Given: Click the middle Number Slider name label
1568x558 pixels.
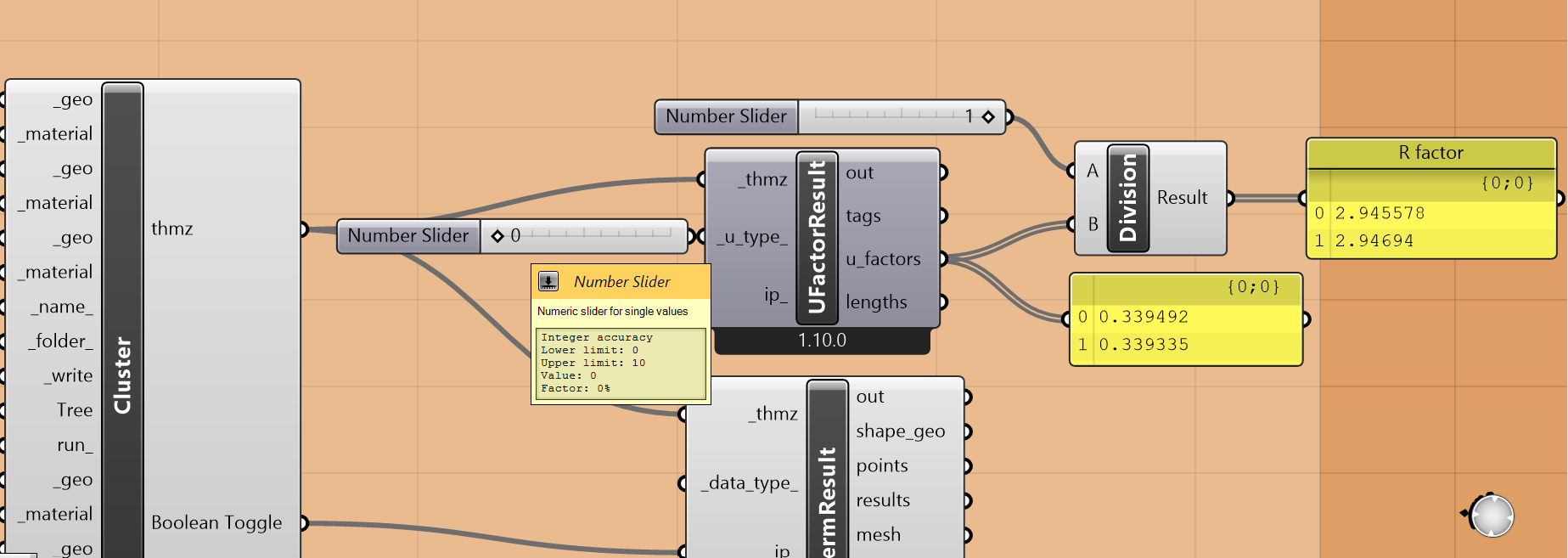Looking at the screenshot, I should [408, 236].
